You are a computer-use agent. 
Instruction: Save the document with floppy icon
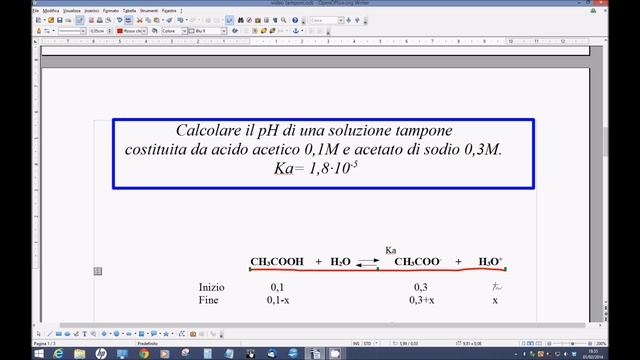60,20
